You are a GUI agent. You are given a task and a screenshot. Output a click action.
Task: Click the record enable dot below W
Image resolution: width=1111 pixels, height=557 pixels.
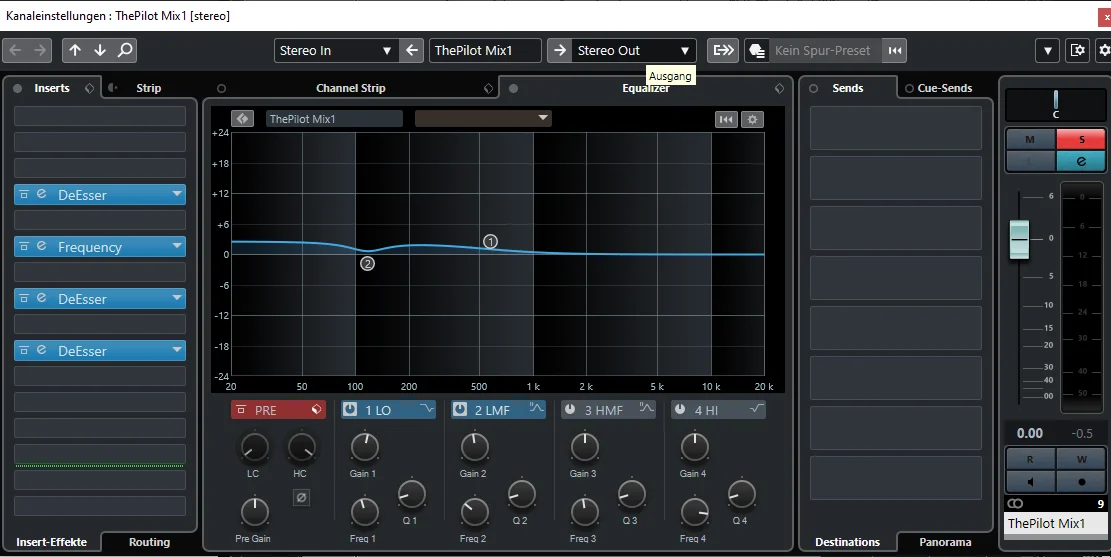click(1081, 481)
